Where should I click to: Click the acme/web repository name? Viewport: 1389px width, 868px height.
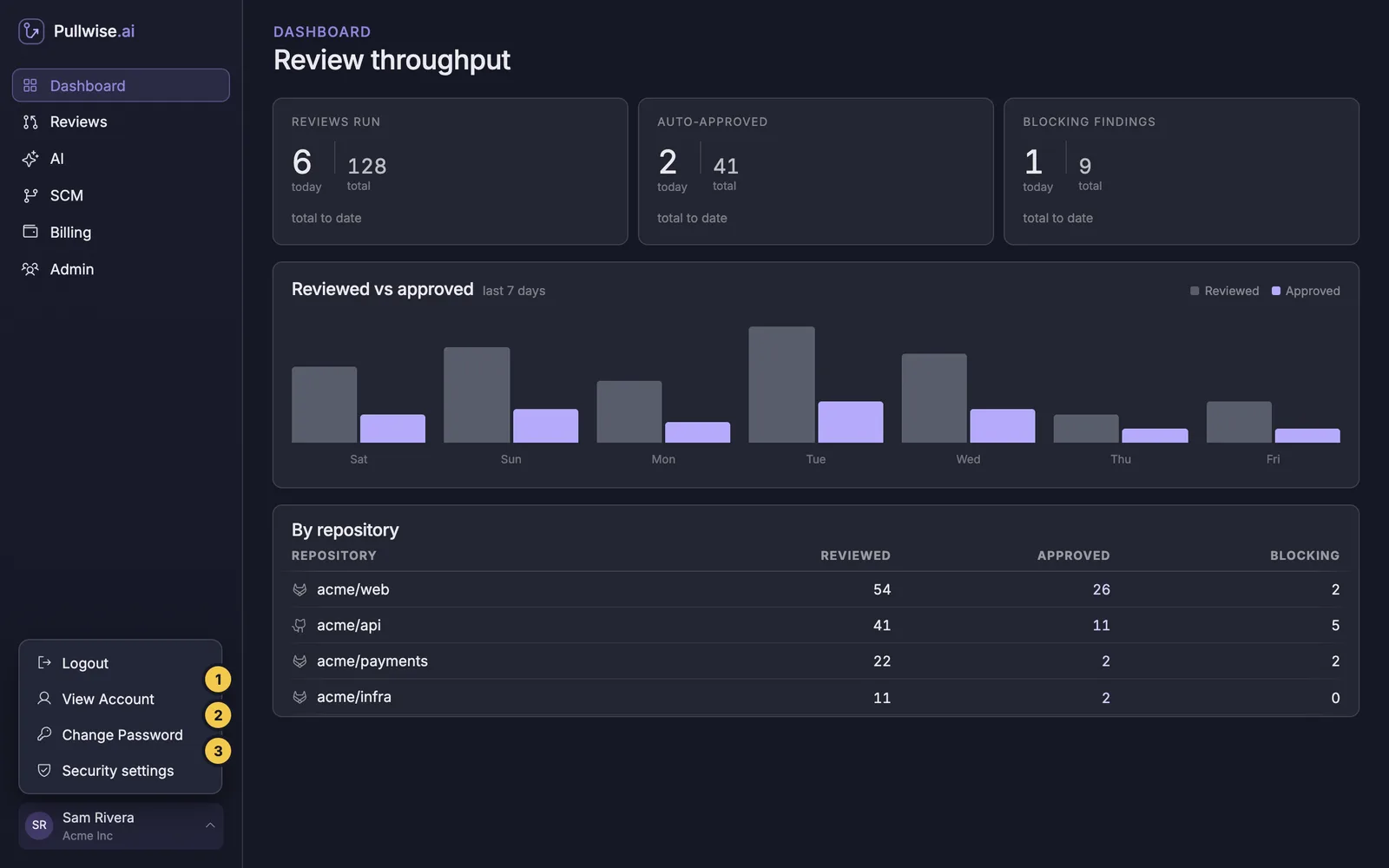[x=353, y=589]
